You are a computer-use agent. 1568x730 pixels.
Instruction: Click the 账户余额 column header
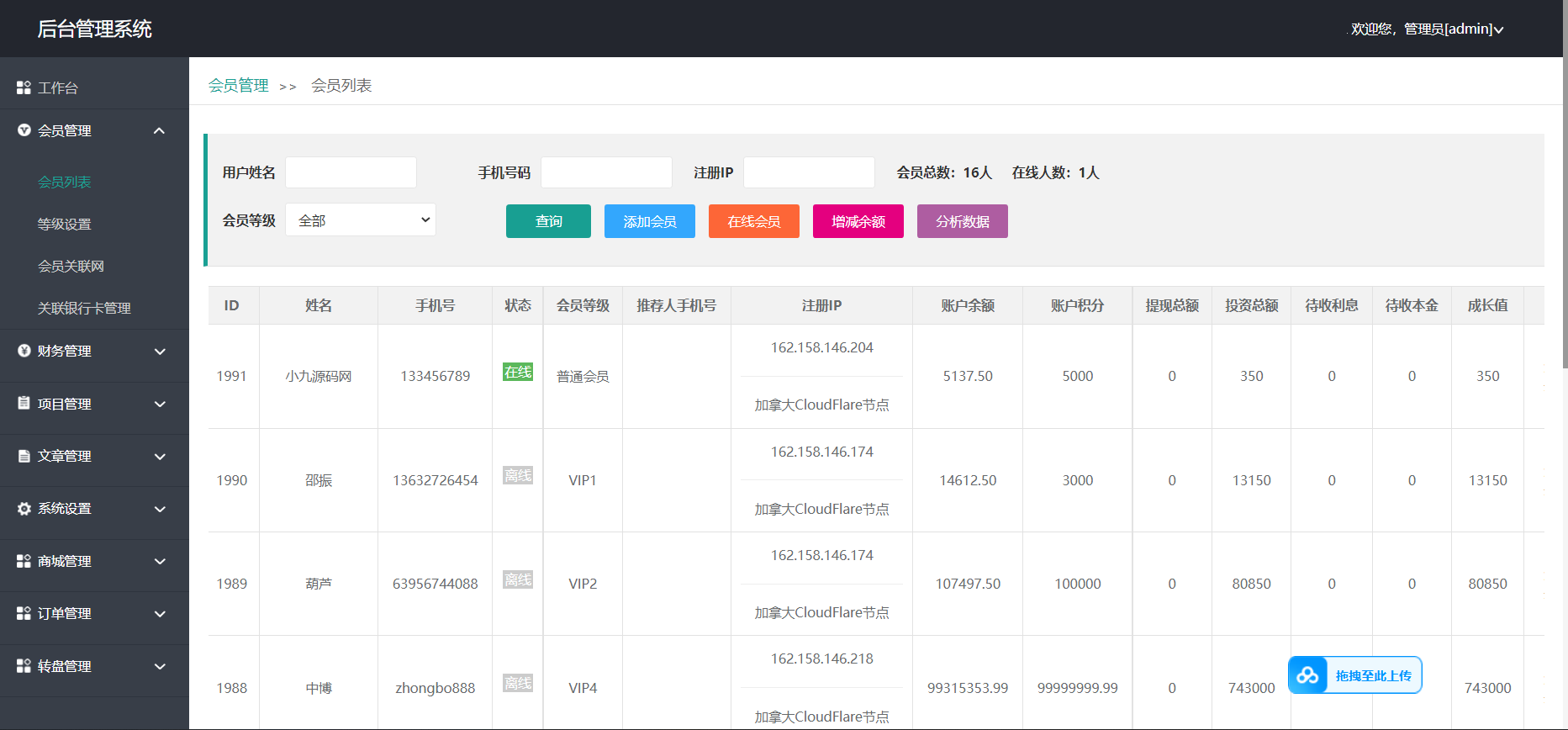[x=968, y=305]
